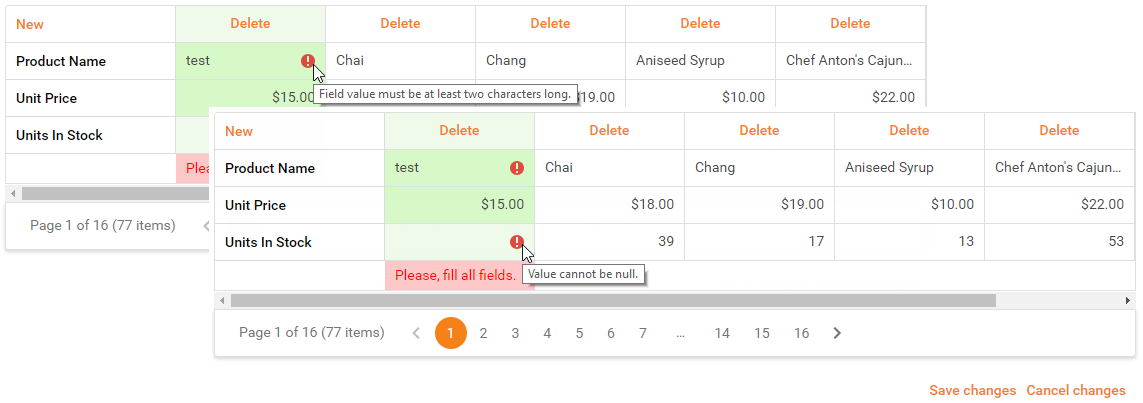Go to page 14 in pager

[x=722, y=333]
